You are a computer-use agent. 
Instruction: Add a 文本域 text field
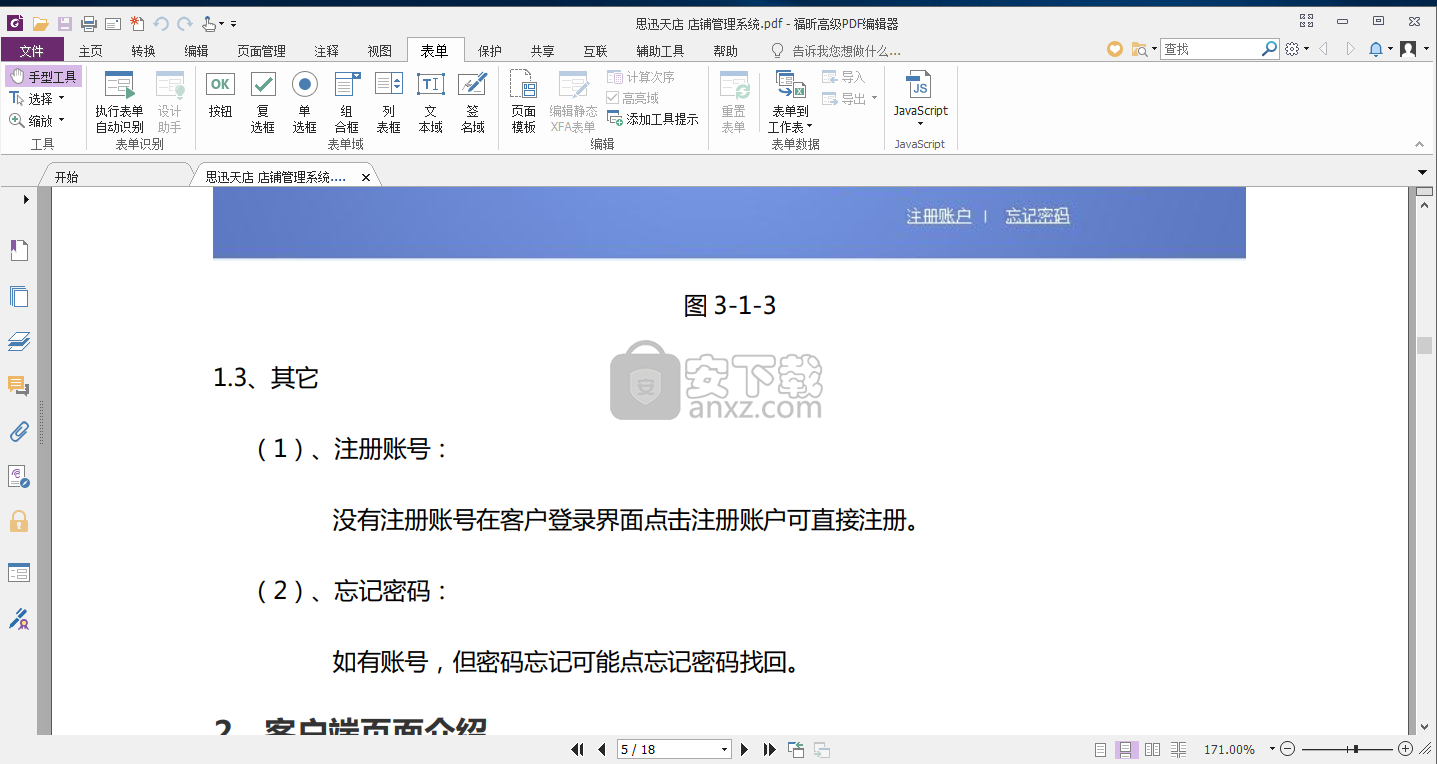(431, 102)
